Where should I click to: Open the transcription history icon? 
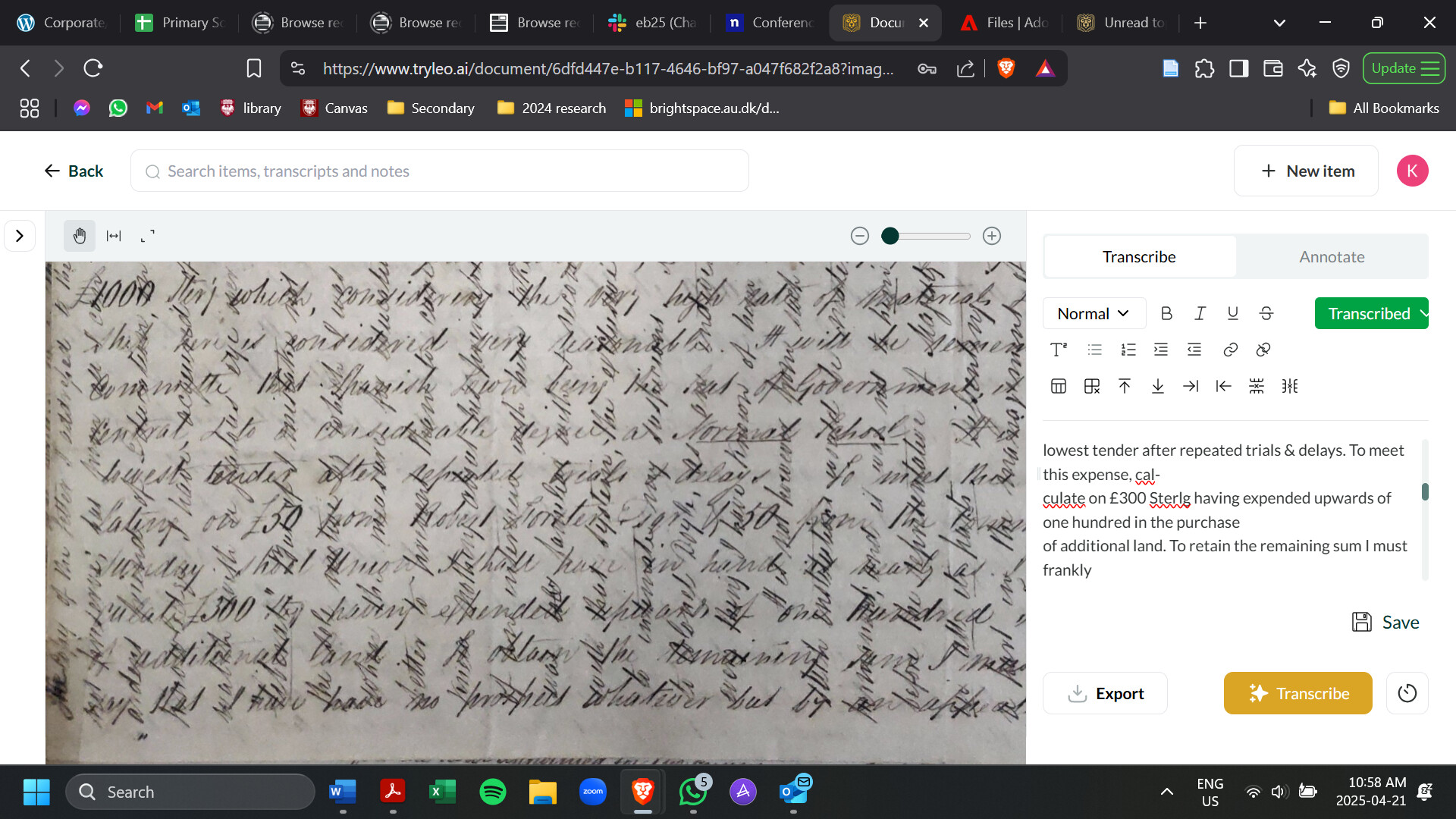coord(1407,693)
